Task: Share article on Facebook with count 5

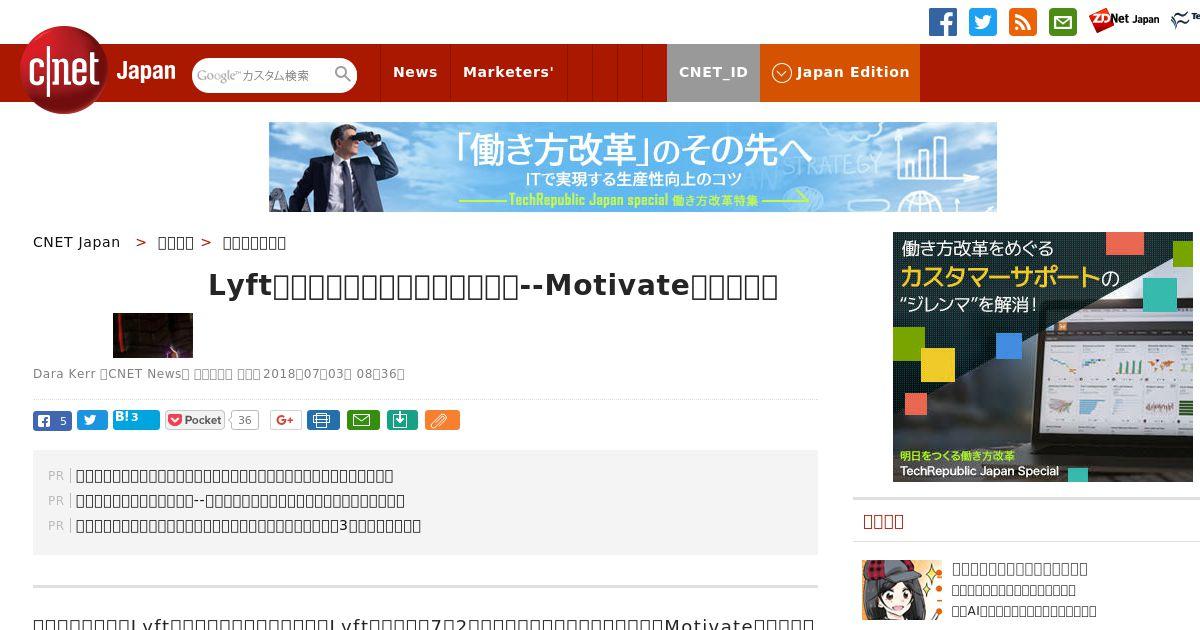Action: (52, 421)
